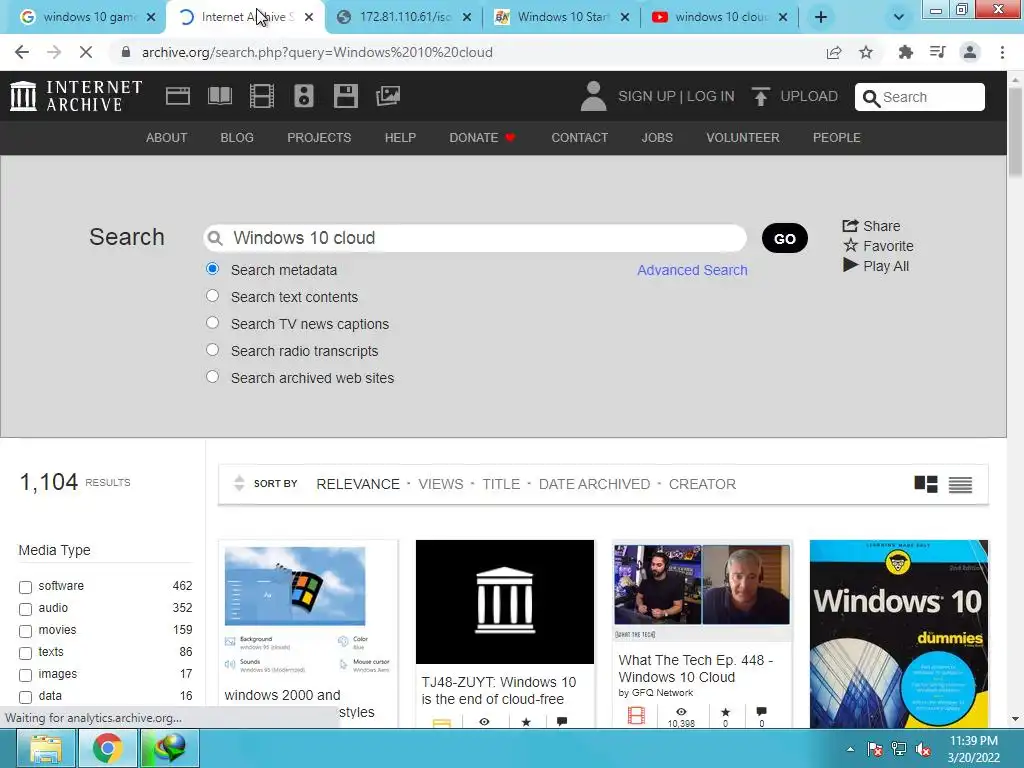Open the ABOUT menu item

point(167,138)
